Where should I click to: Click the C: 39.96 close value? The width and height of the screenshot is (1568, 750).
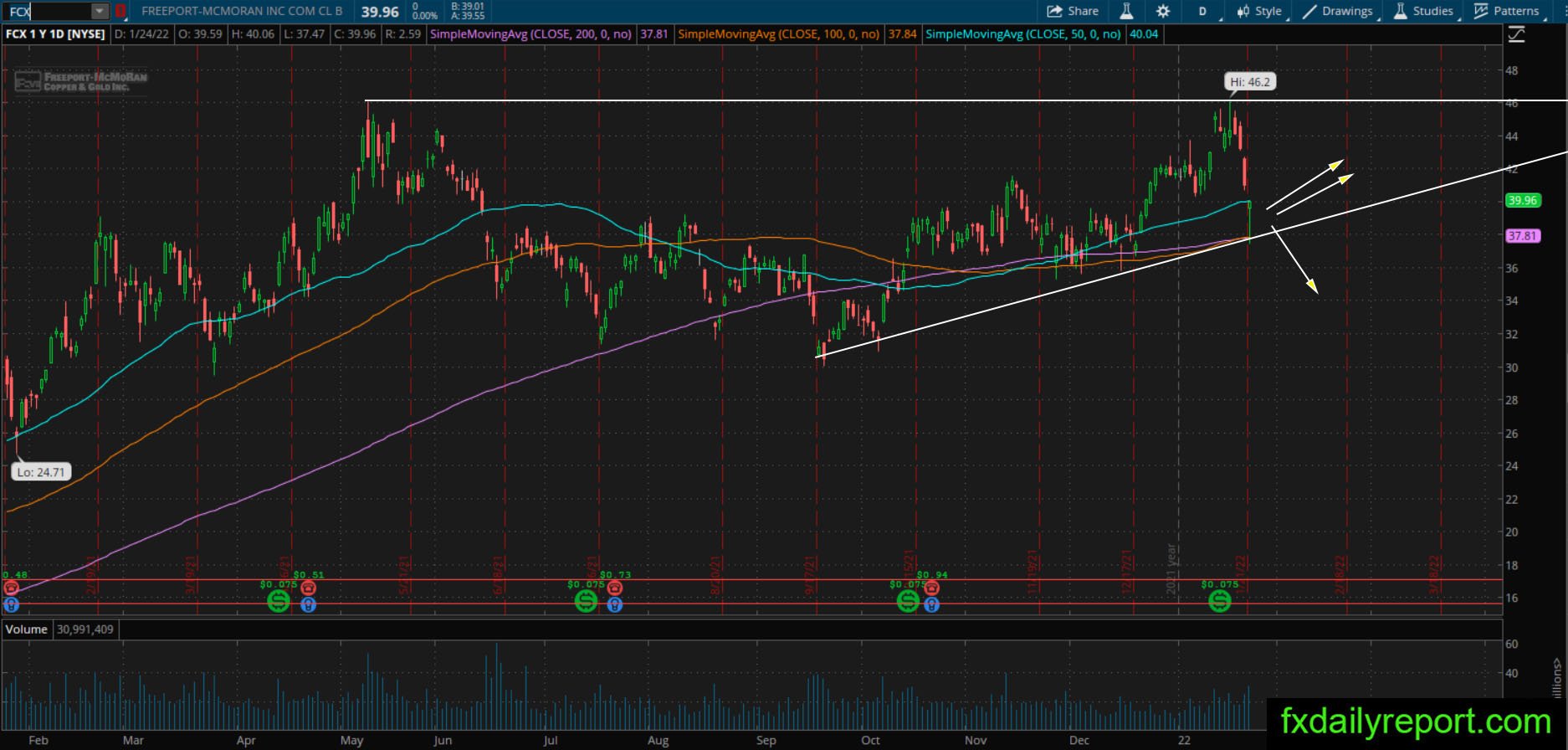click(x=355, y=34)
